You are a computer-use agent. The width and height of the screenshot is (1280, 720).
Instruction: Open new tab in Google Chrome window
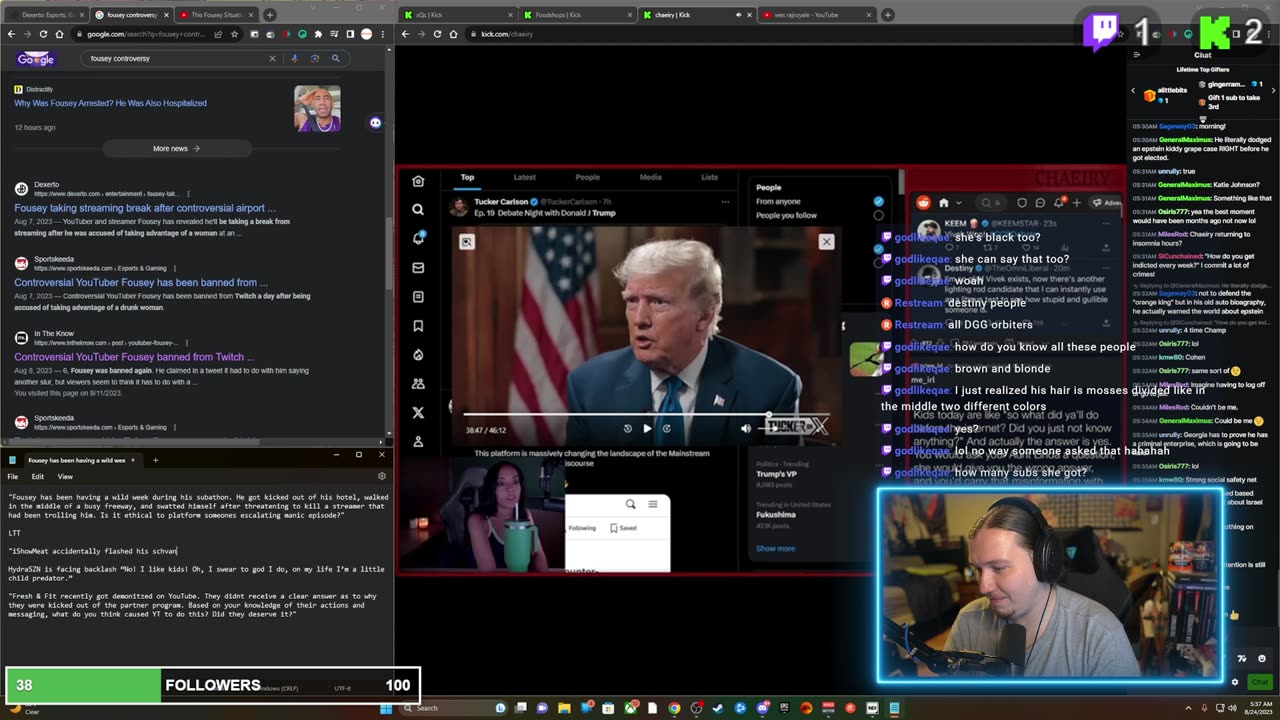pyautogui.click(x=270, y=15)
